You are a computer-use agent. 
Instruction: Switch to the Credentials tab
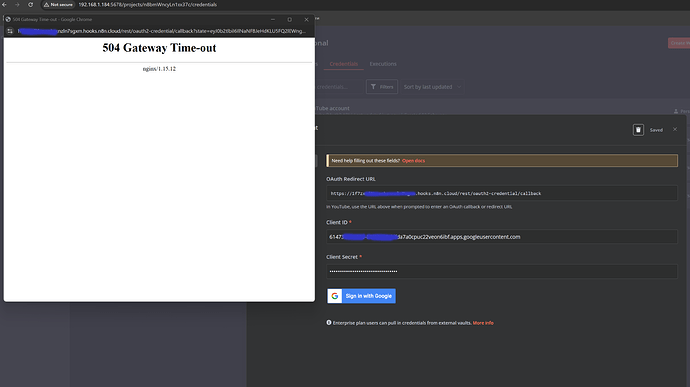point(344,64)
